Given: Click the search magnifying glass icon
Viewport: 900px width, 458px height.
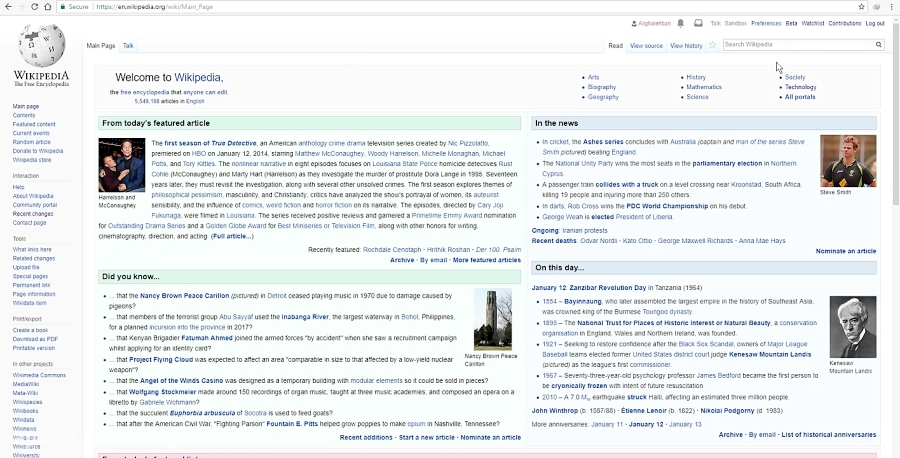Looking at the screenshot, I should point(879,45).
